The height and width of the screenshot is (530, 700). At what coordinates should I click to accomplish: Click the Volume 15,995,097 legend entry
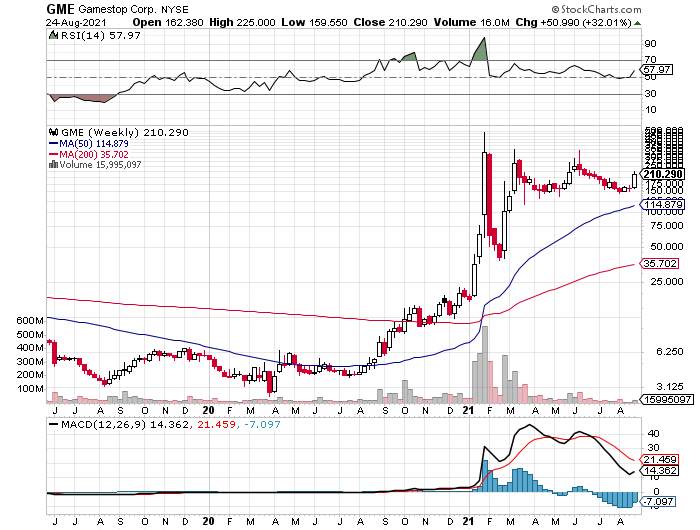coord(100,165)
